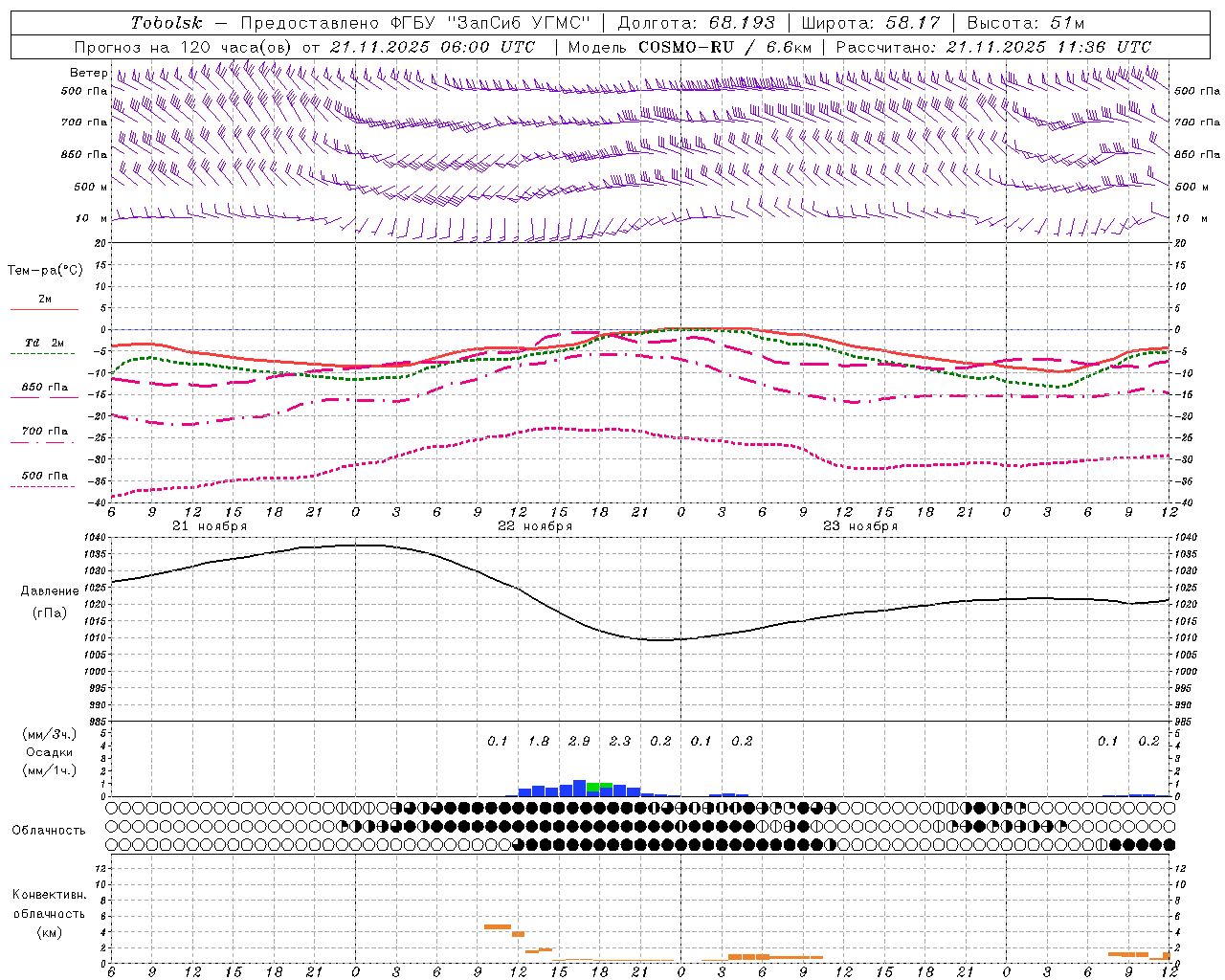
Task: Click the '(мм/1ч.)' precipitation unit label
Action: click(49, 769)
